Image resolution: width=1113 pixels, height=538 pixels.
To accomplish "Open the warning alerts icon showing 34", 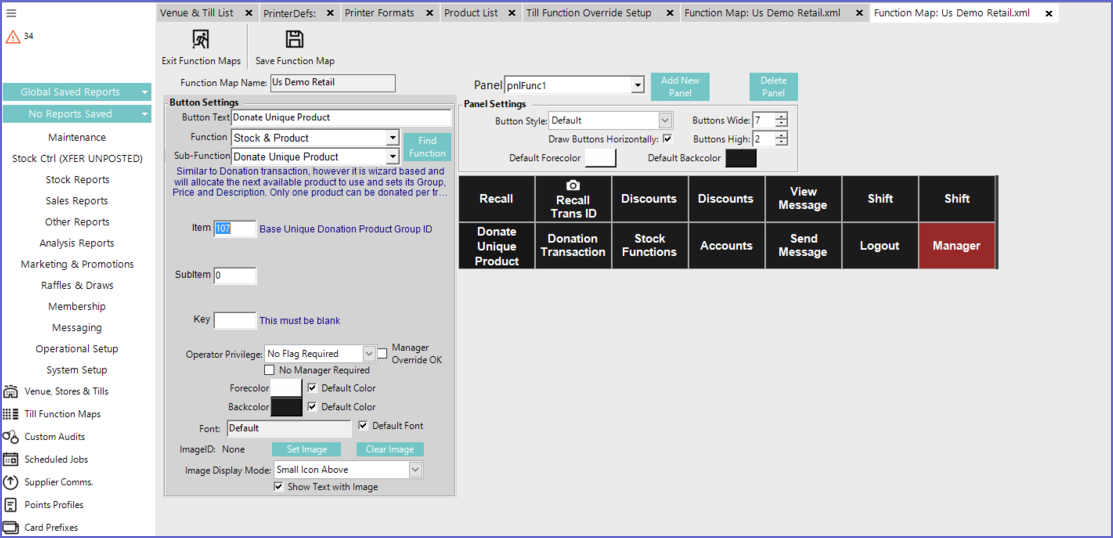I will click(x=13, y=37).
